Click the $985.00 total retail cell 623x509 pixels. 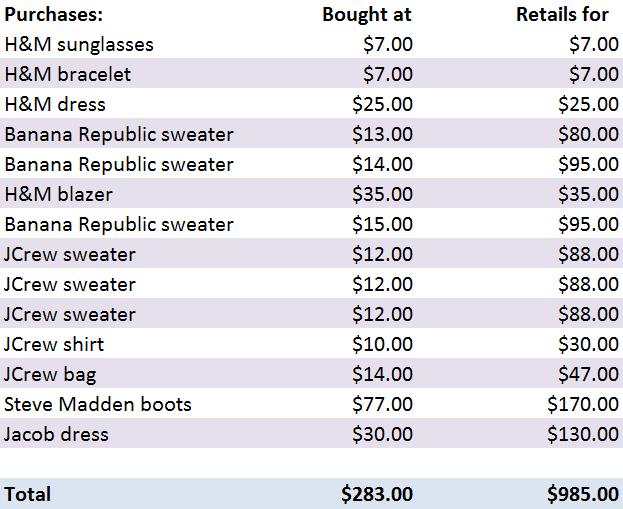pyautogui.click(x=583, y=494)
